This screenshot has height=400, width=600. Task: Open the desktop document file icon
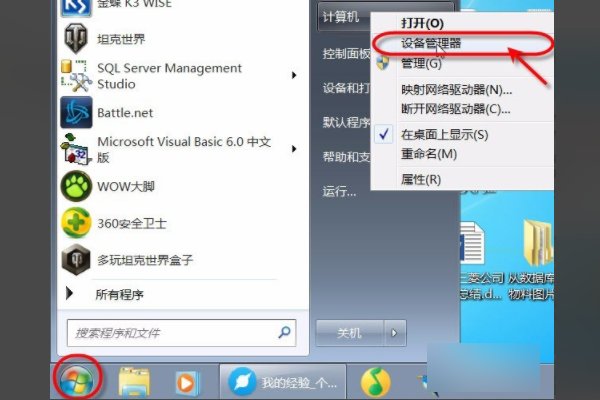471,244
